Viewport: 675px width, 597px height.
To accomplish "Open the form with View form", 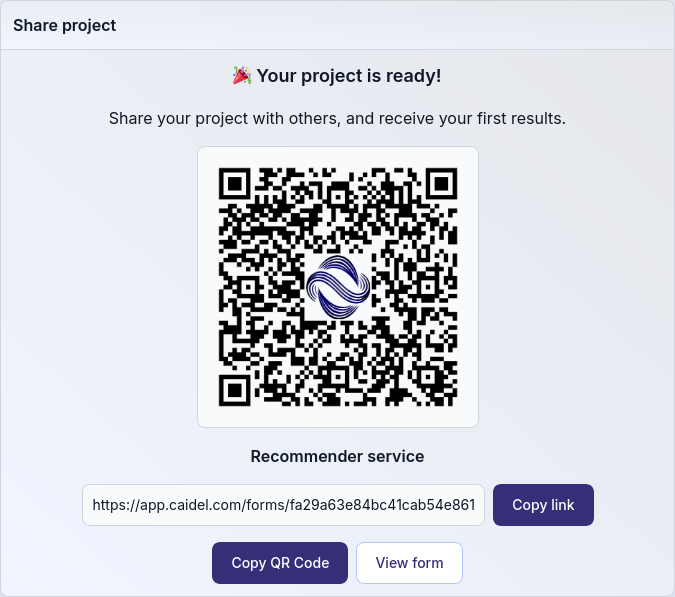I will pos(409,563).
